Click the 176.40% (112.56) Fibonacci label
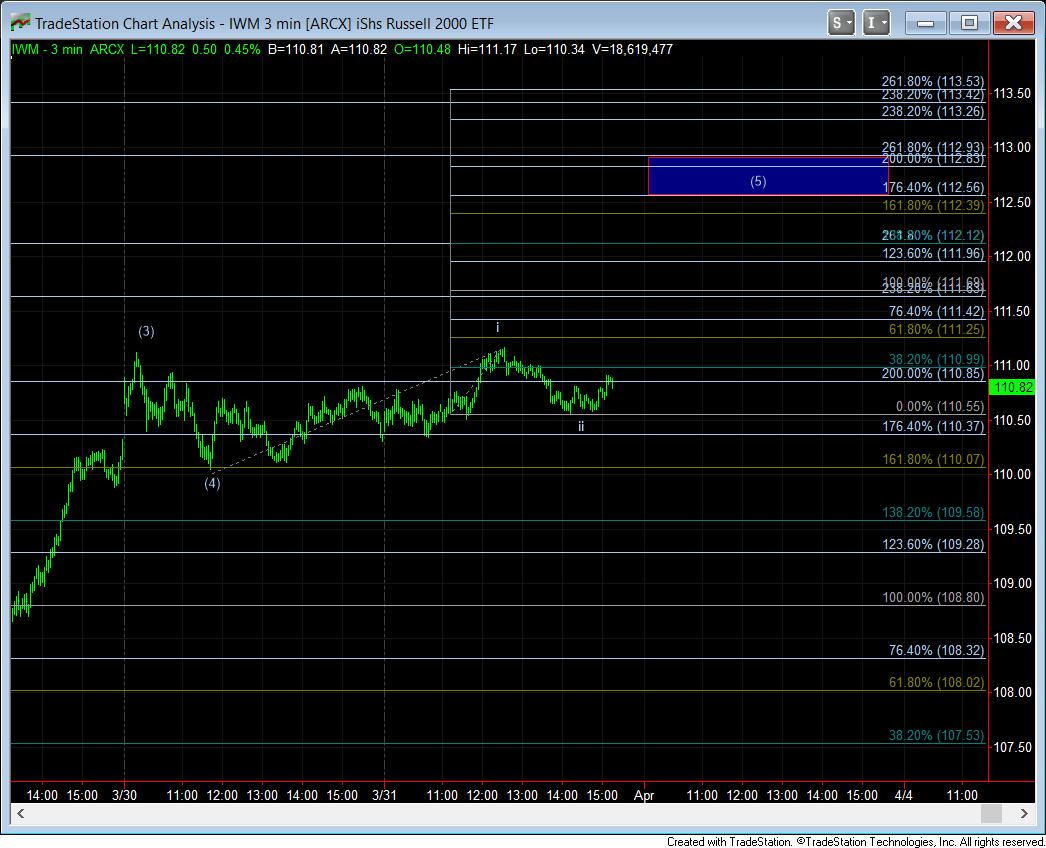The width and height of the screenshot is (1046, 848). tap(933, 187)
